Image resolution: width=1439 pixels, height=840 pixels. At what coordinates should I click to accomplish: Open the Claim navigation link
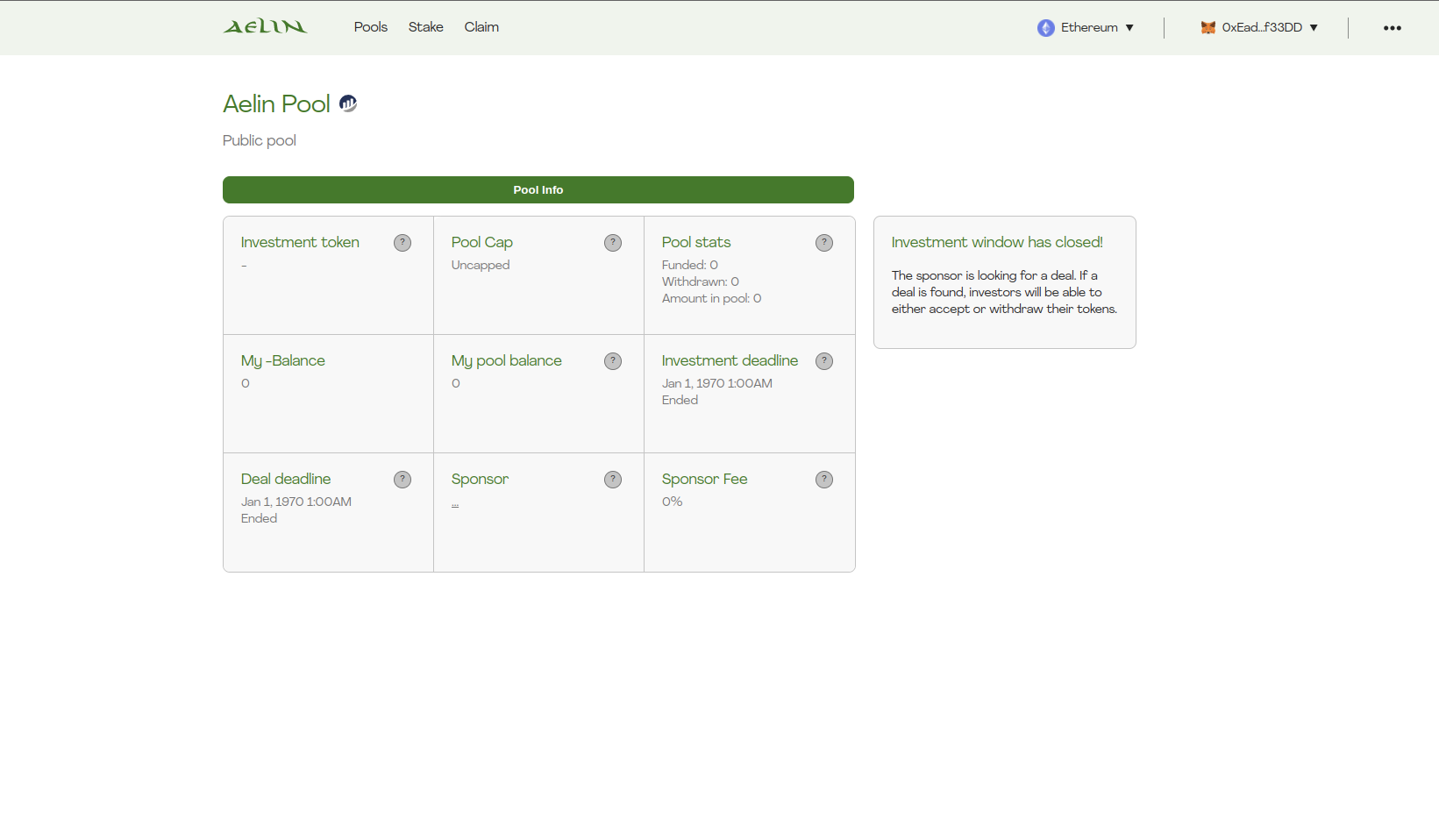pos(481,27)
